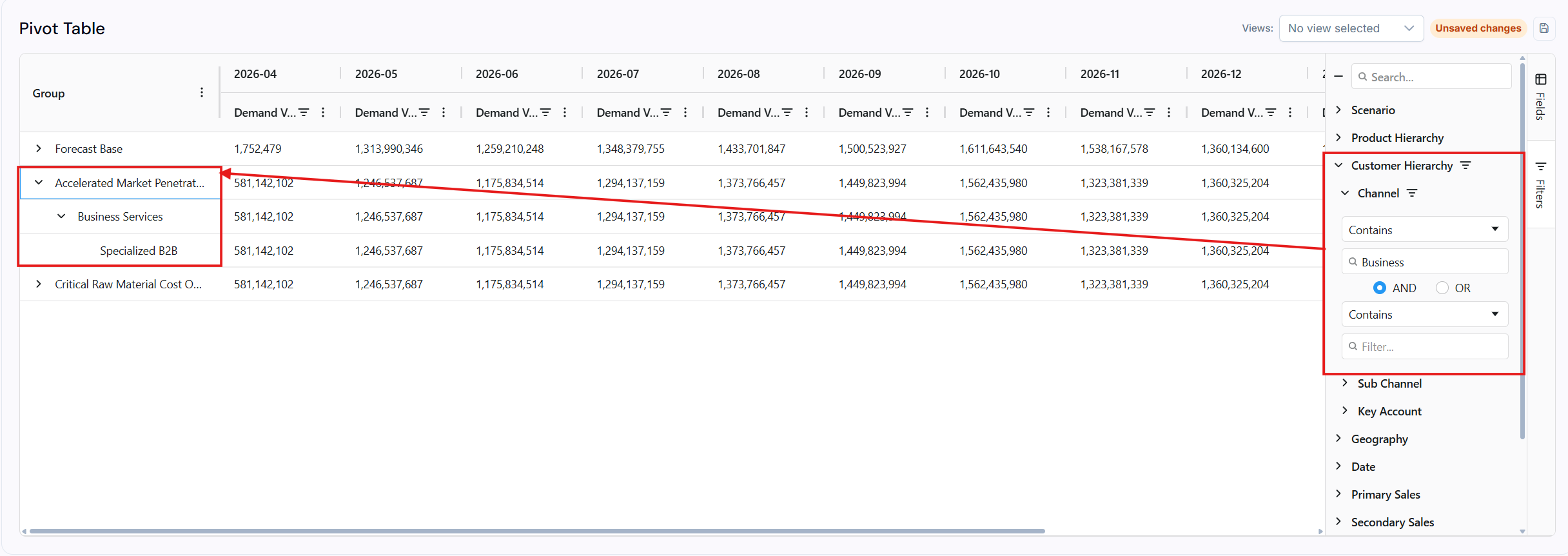Click the empty second Filter field
The image size is (1568, 556).
tap(1425, 346)
